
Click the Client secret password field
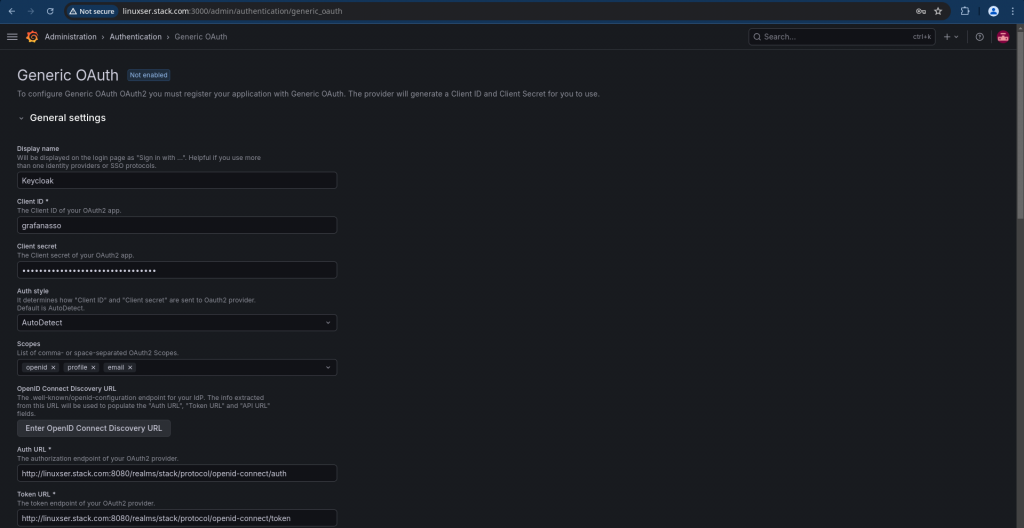point(177,270)
